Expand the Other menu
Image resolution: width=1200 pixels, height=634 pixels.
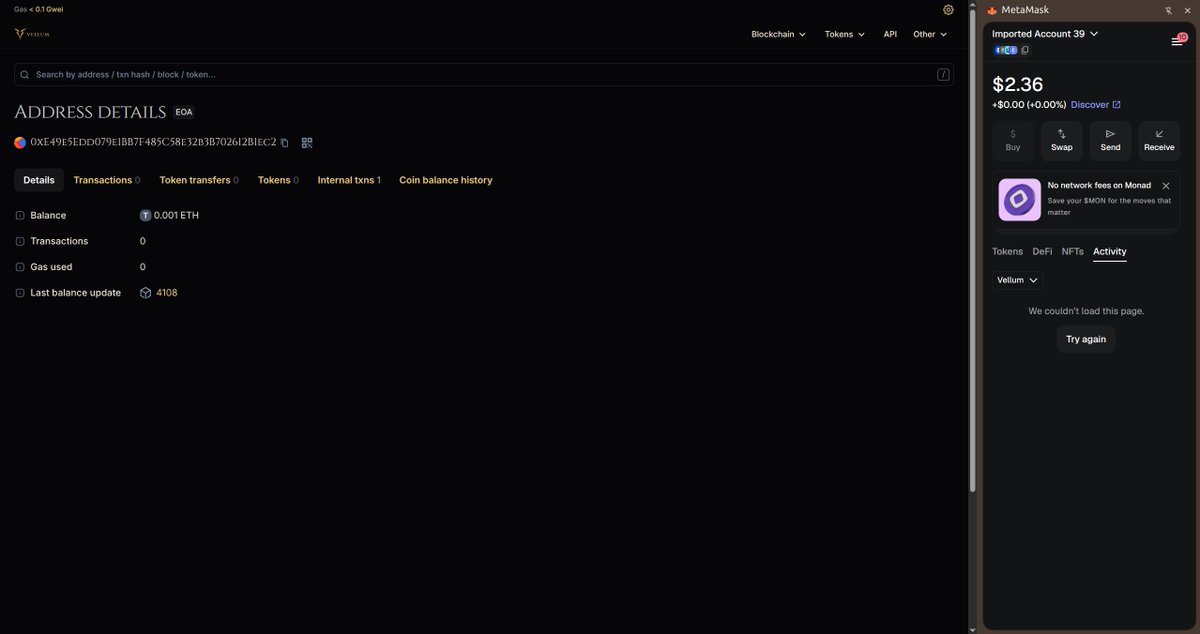click(x=930, y=34)
